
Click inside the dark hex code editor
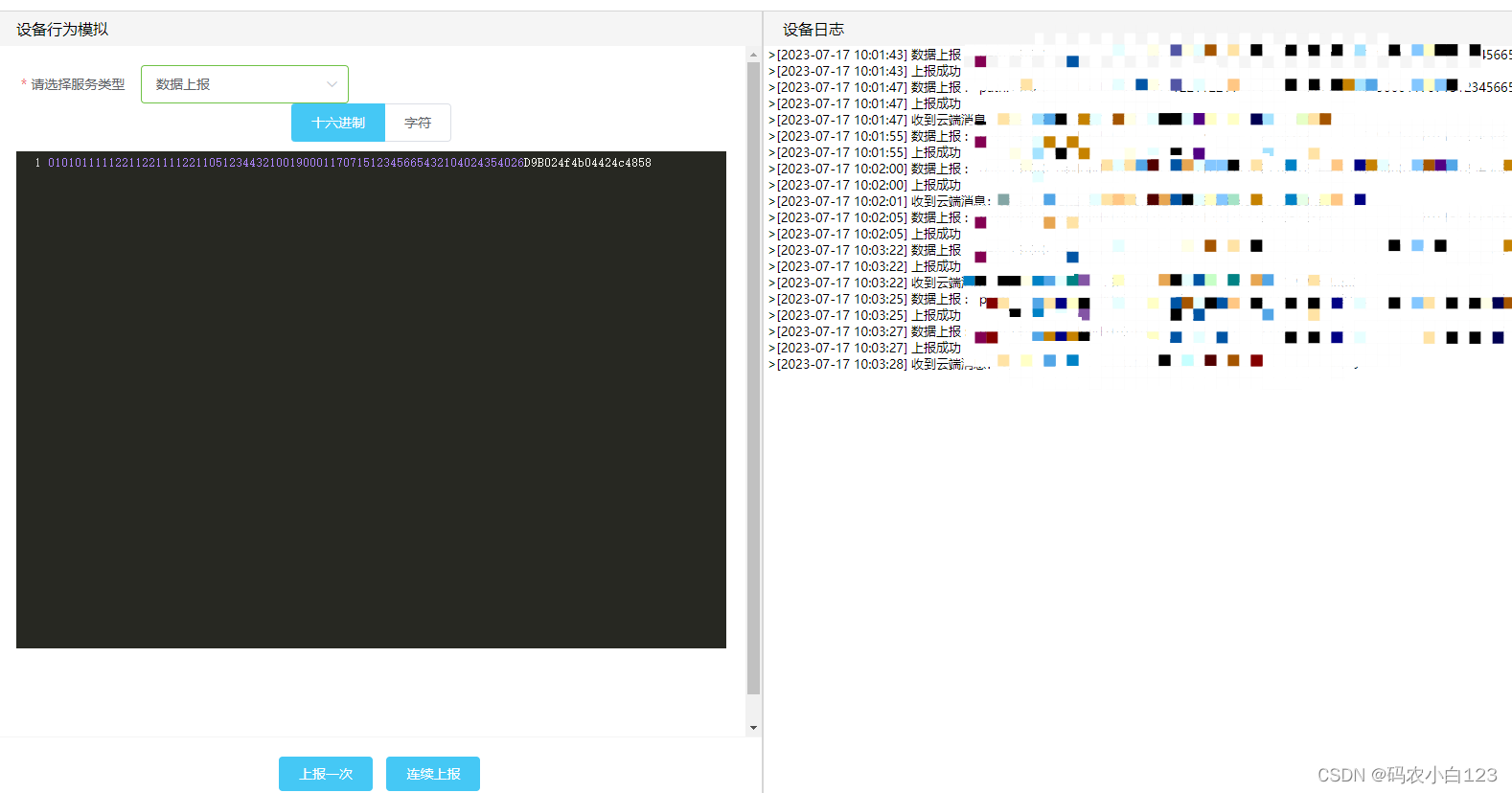click(371, 399)
